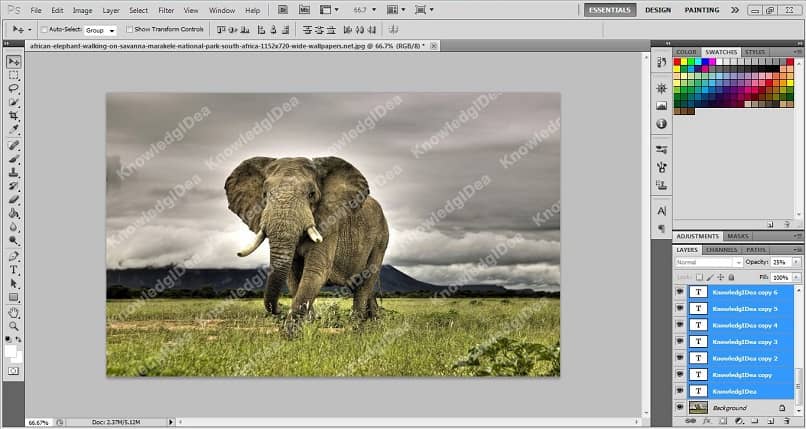Enable the Auto-Select checkbox

click(x=44, y=30)
